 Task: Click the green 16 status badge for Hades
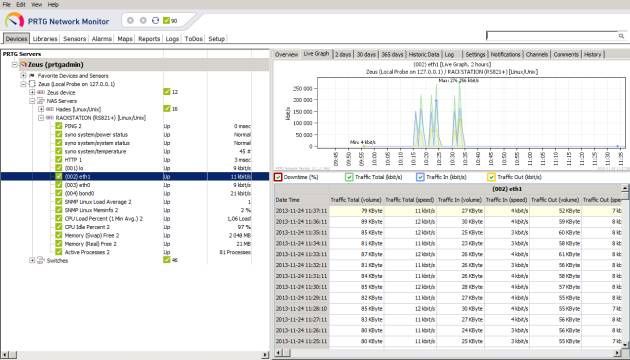pyautogui.click(x=167, y=108)
